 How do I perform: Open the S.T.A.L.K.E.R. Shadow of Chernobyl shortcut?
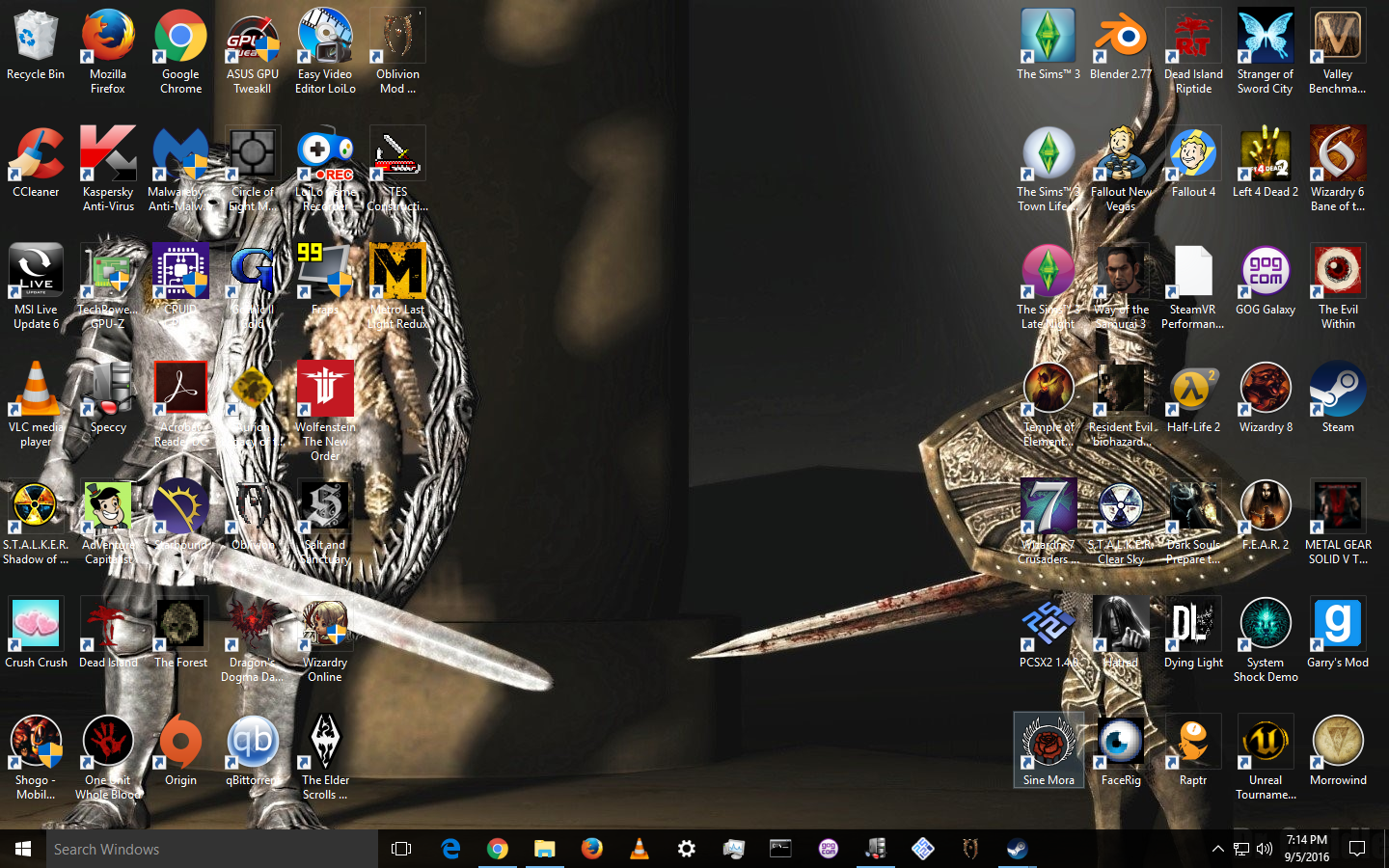click(36, 523)
